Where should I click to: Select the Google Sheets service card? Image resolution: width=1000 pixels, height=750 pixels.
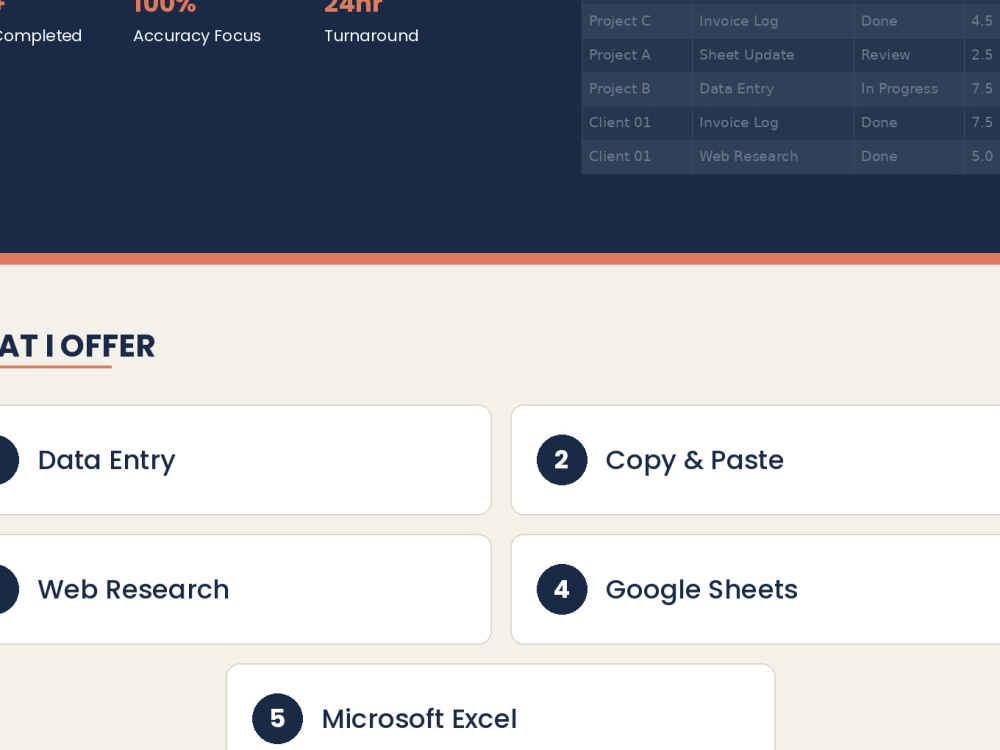(x=756, y=589)
